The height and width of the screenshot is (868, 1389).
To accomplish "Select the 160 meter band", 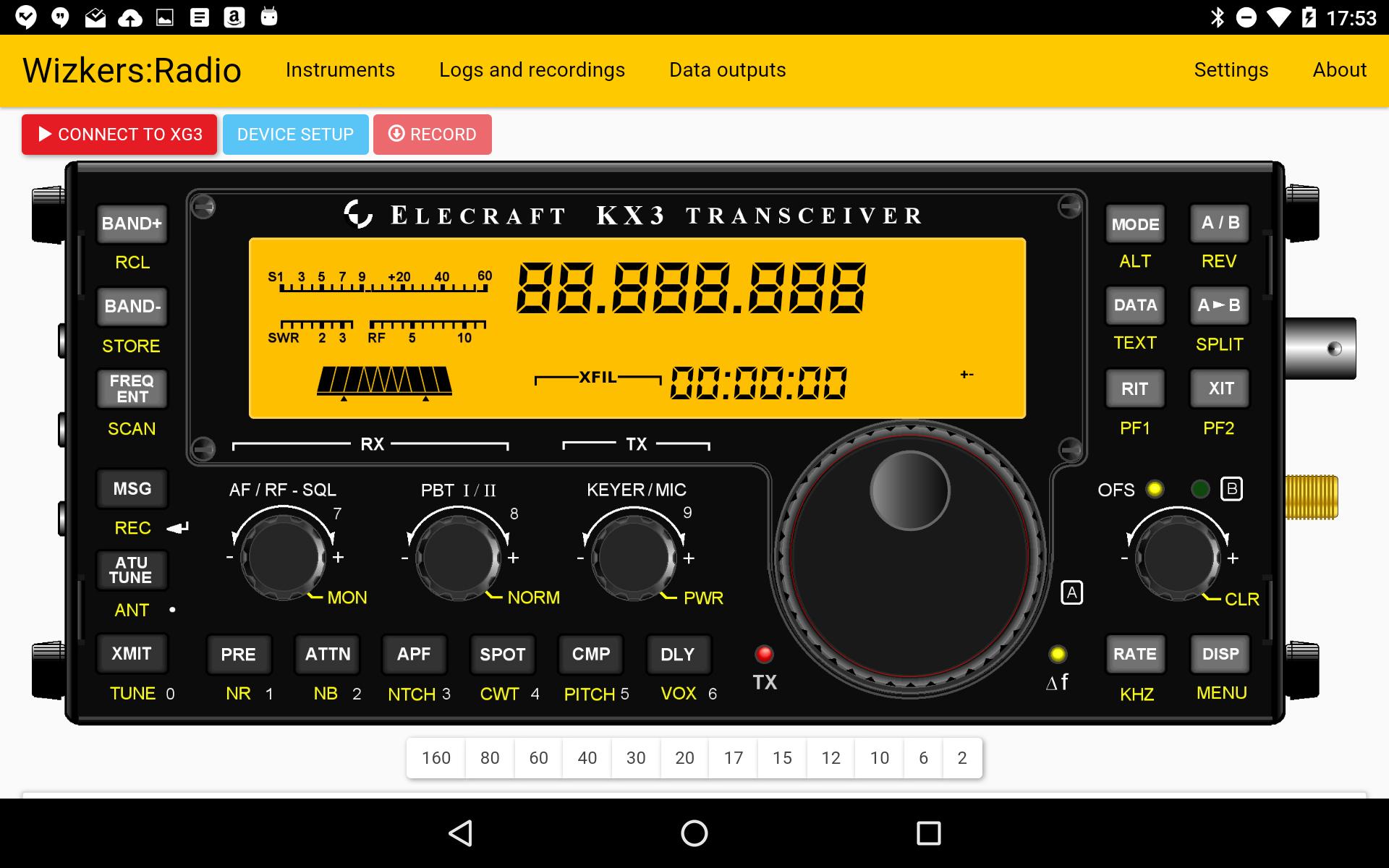I will (x=436, y=758).
